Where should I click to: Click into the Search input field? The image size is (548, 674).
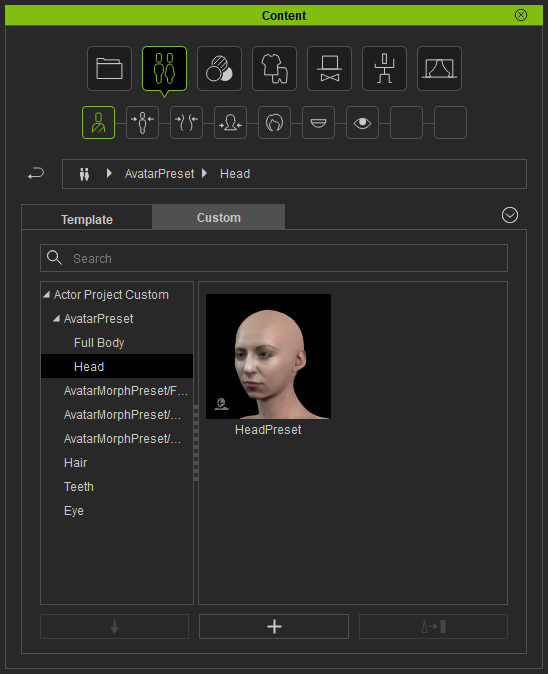coord(274,258)
